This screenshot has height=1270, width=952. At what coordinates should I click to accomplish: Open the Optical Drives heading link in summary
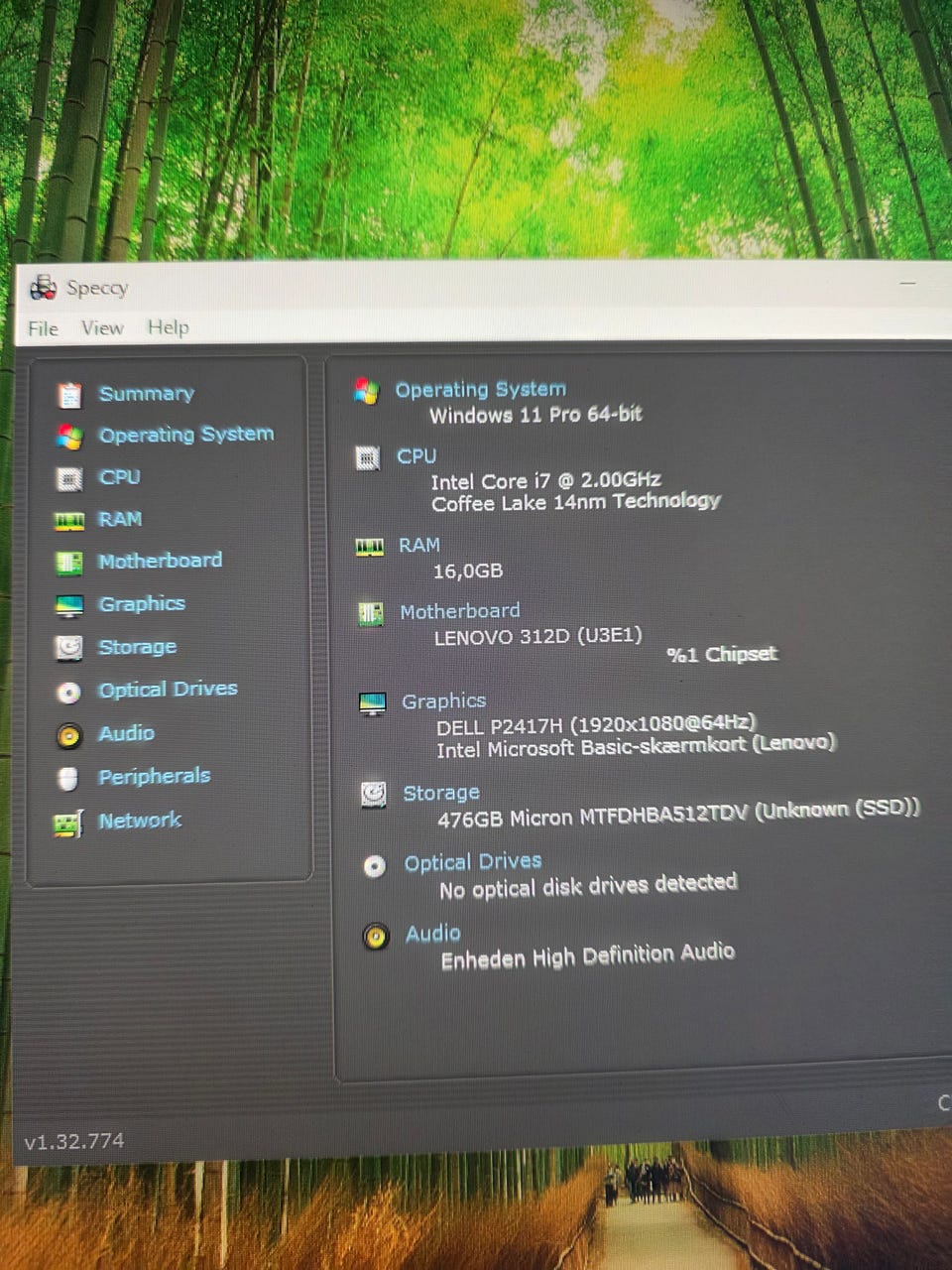[472, 862]
